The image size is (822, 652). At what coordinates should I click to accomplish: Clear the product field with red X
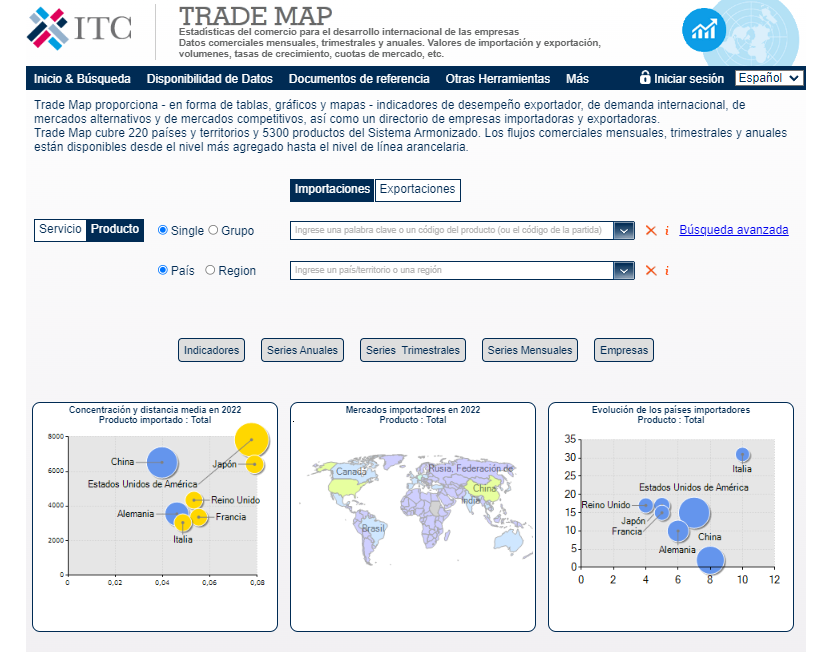[x=651, y=230]
